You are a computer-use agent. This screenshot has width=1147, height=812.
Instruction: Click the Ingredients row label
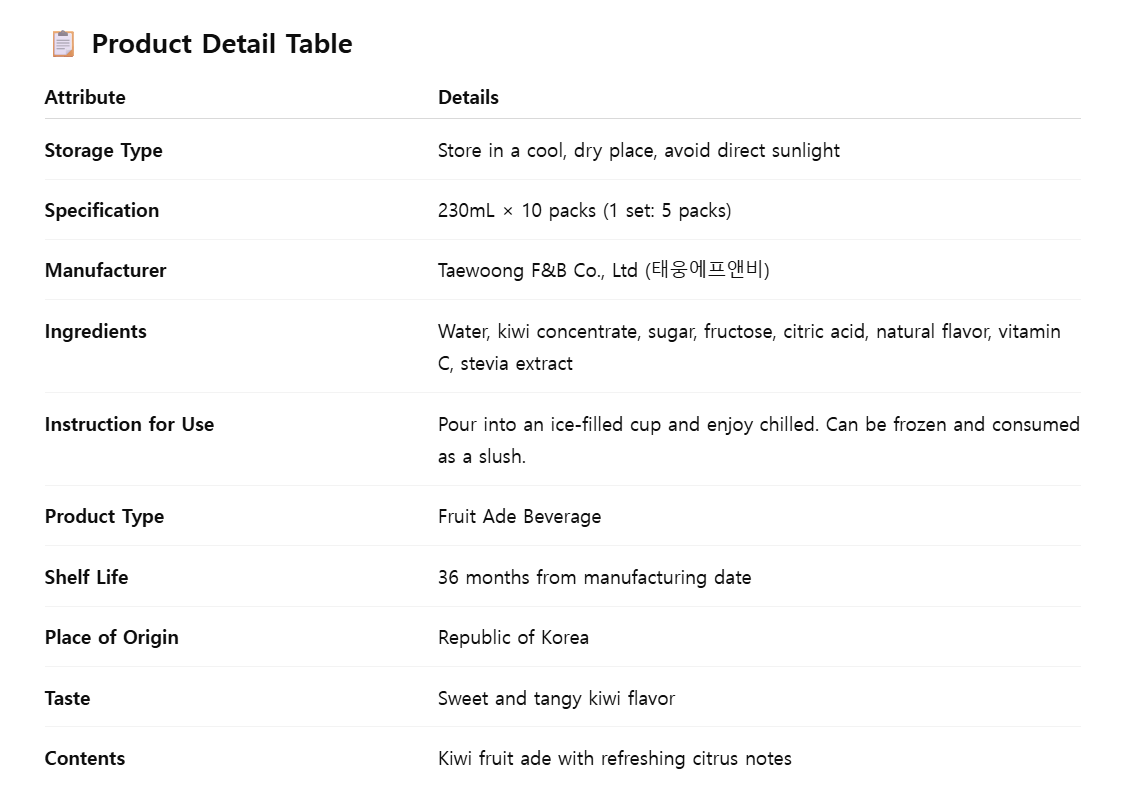click(95, 331)
